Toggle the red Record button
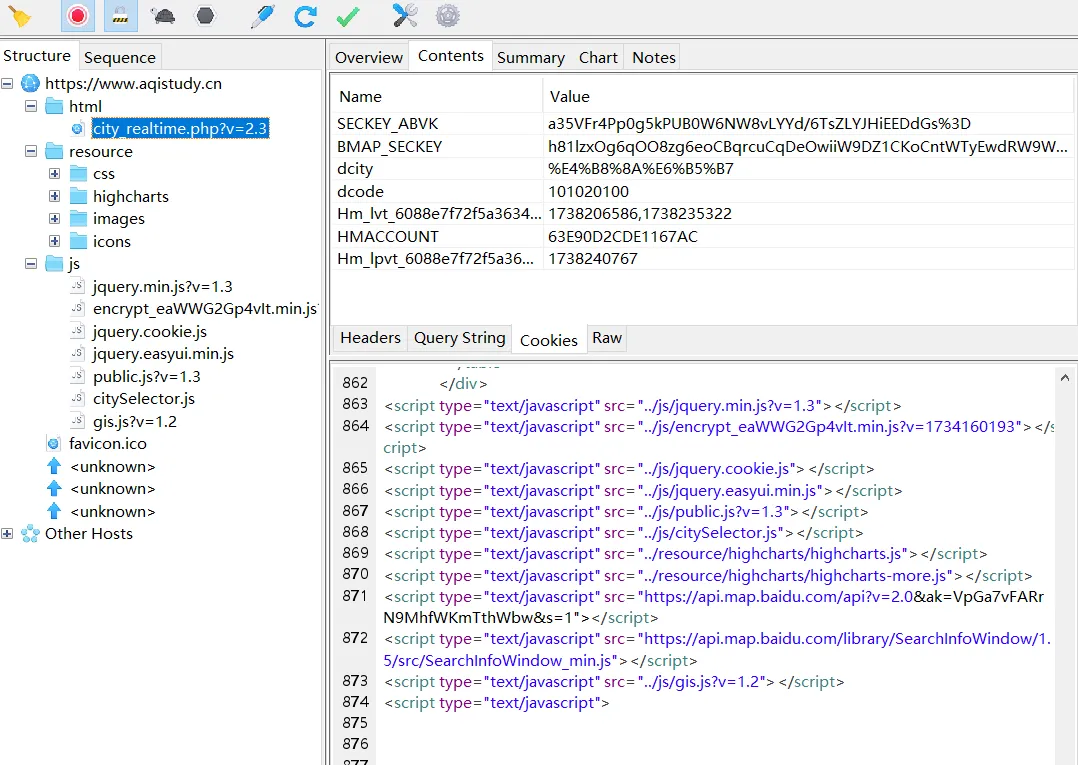The image size is (1078, 765). 77,16
